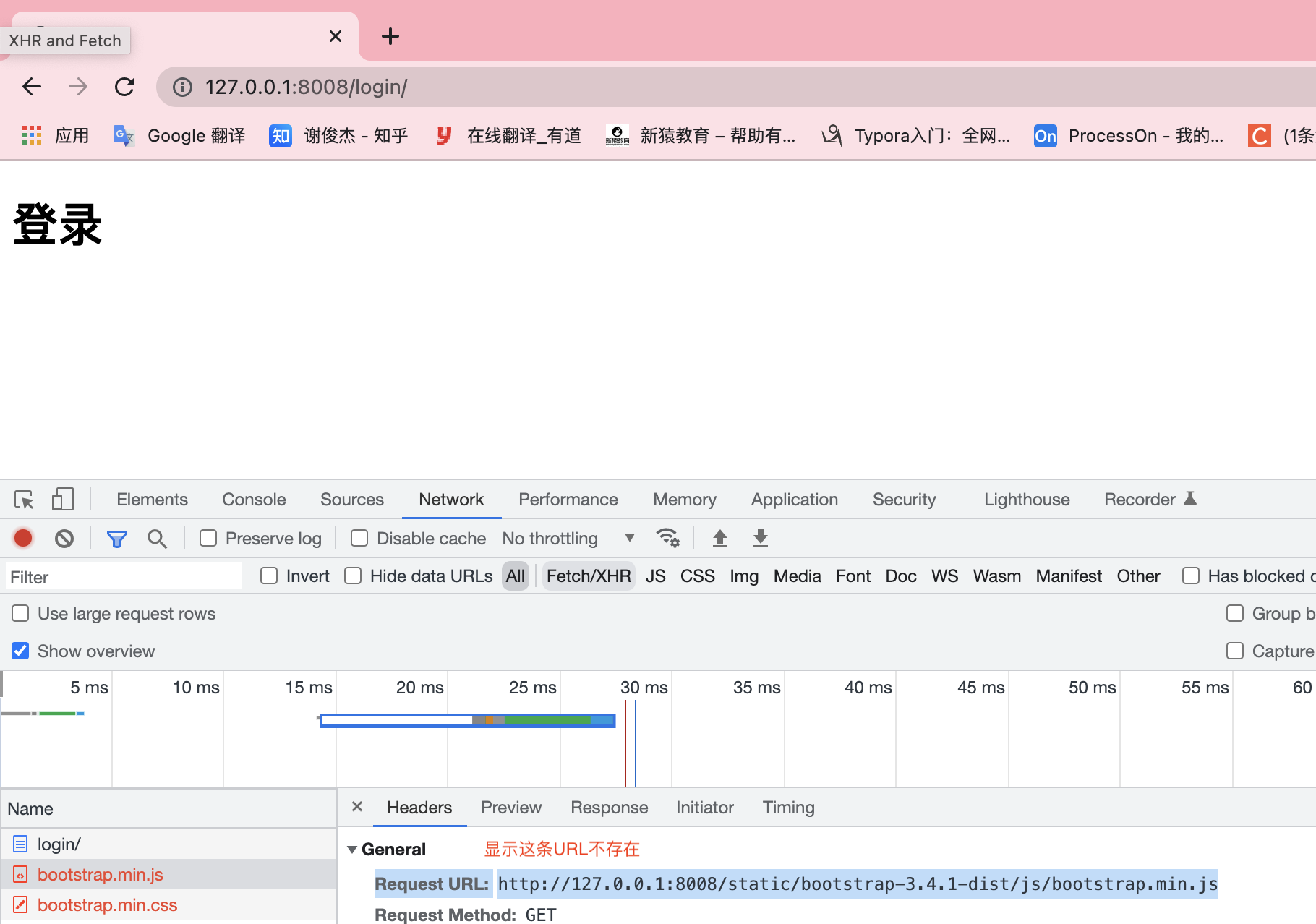The width and height of the screenshot is (1316, 924).
Task: Activate the inspect element picker
Action: point(24,500)
